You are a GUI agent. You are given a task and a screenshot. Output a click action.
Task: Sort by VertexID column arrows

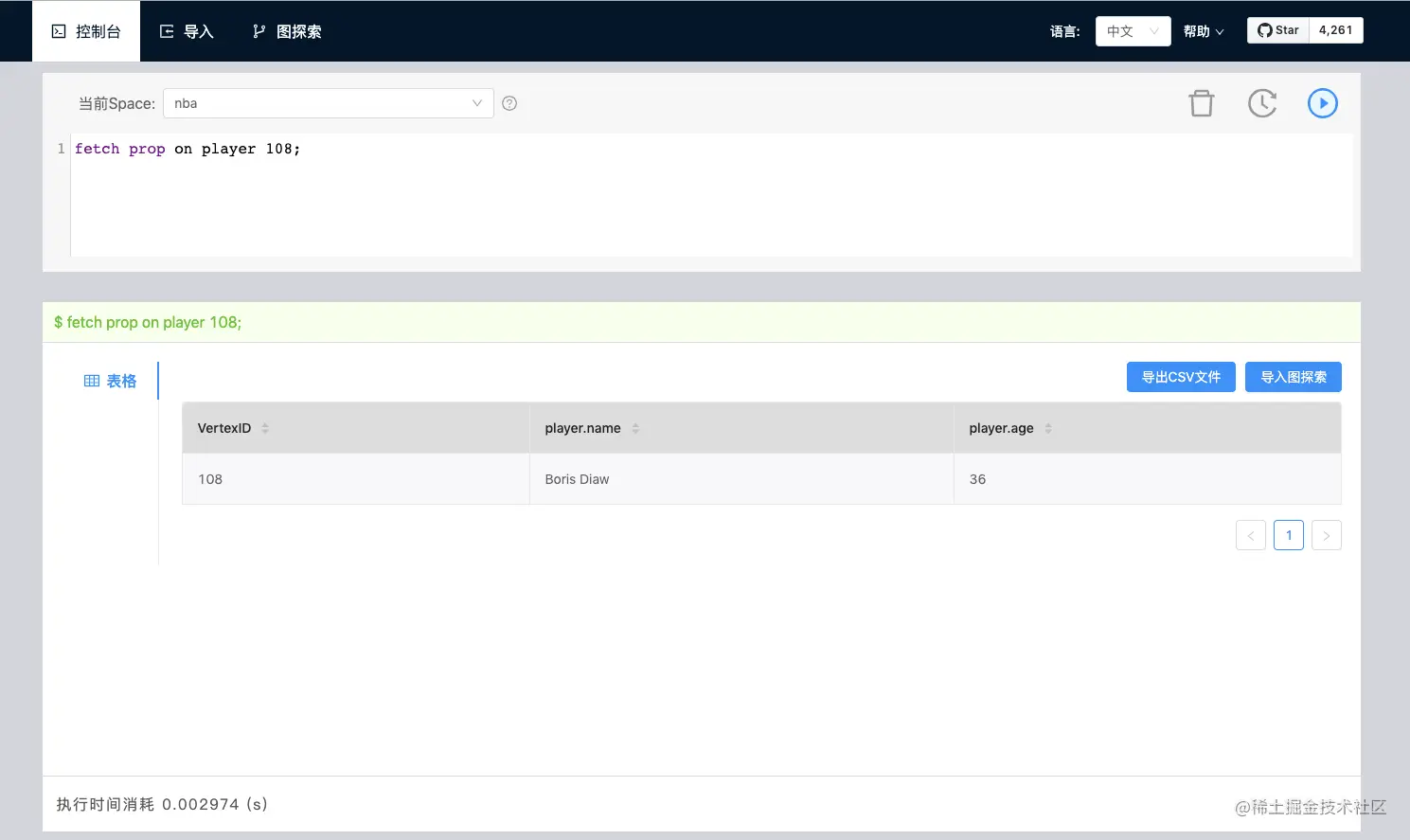pyautogui.click(x=265, y=428)
